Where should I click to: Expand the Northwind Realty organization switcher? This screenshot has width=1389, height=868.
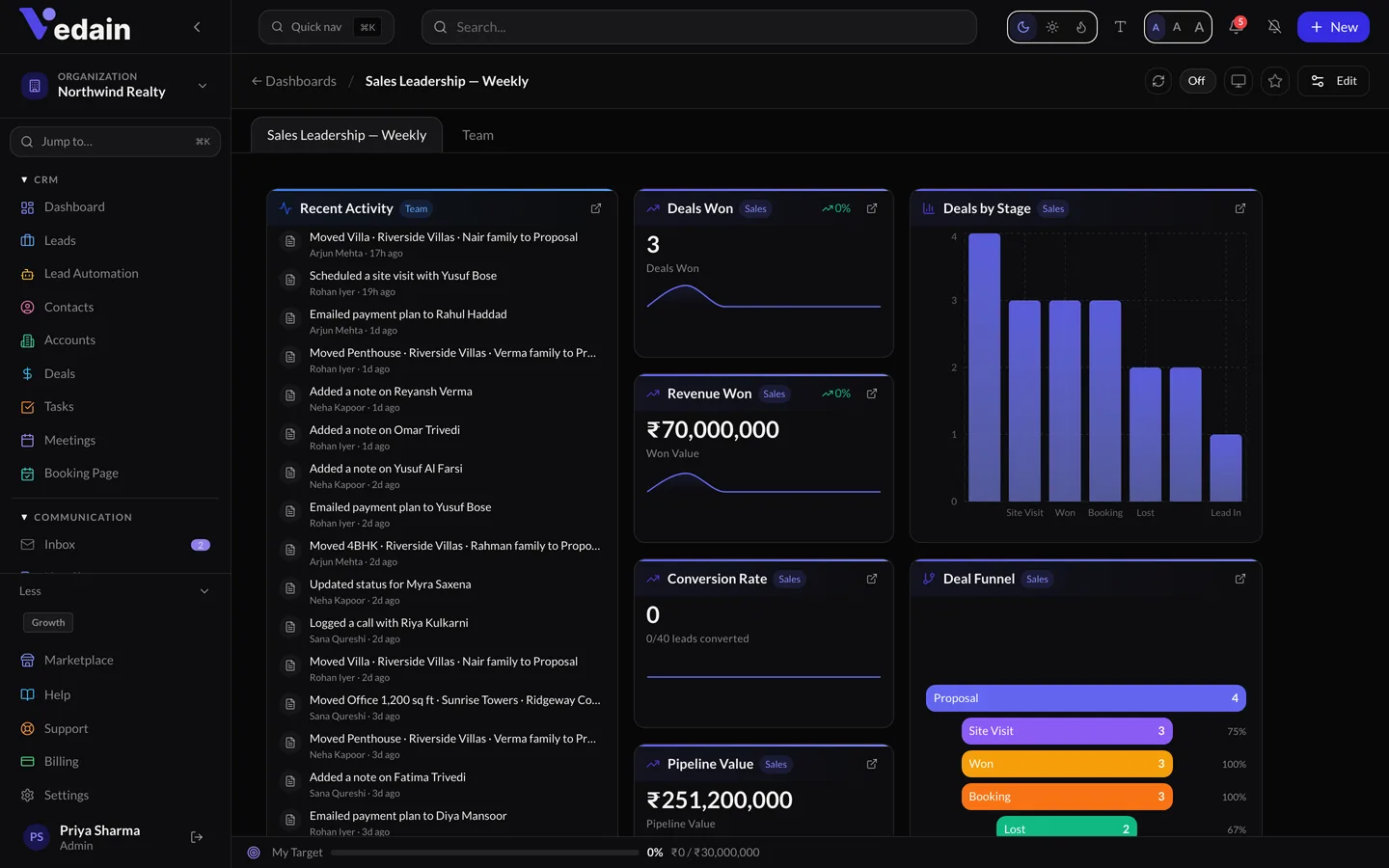pos(115,85)
